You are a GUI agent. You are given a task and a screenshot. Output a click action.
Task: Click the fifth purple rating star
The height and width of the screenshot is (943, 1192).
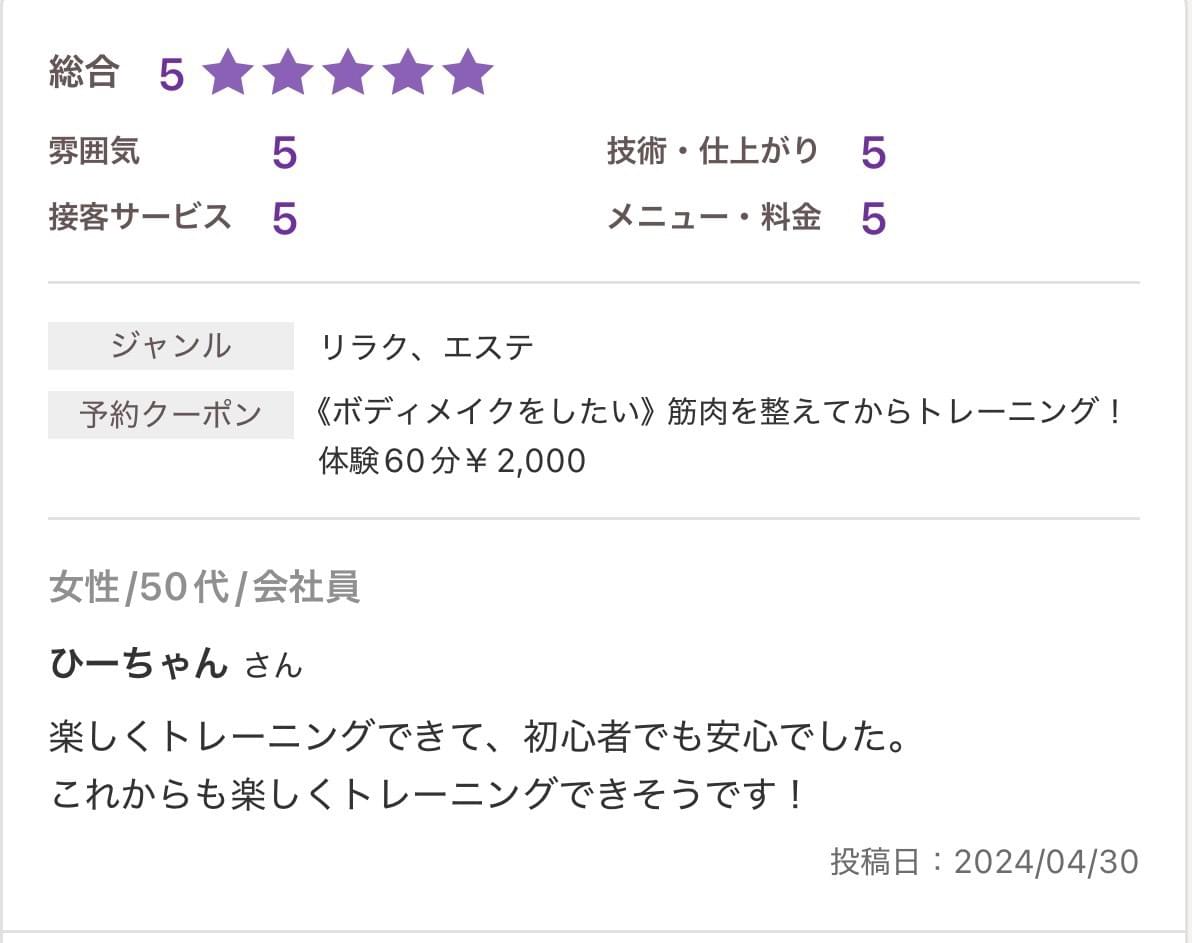pos(468,74)
